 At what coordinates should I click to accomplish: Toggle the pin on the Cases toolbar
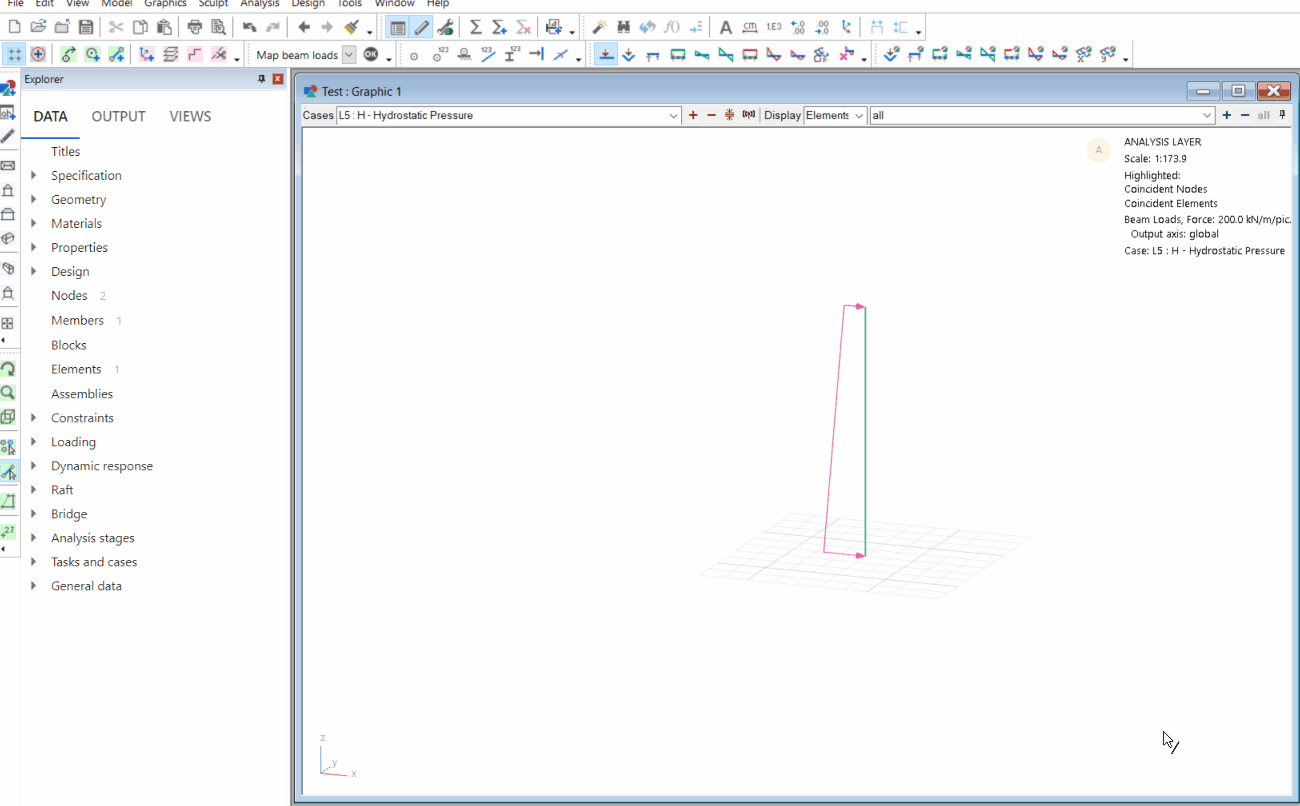[1283, 115]
